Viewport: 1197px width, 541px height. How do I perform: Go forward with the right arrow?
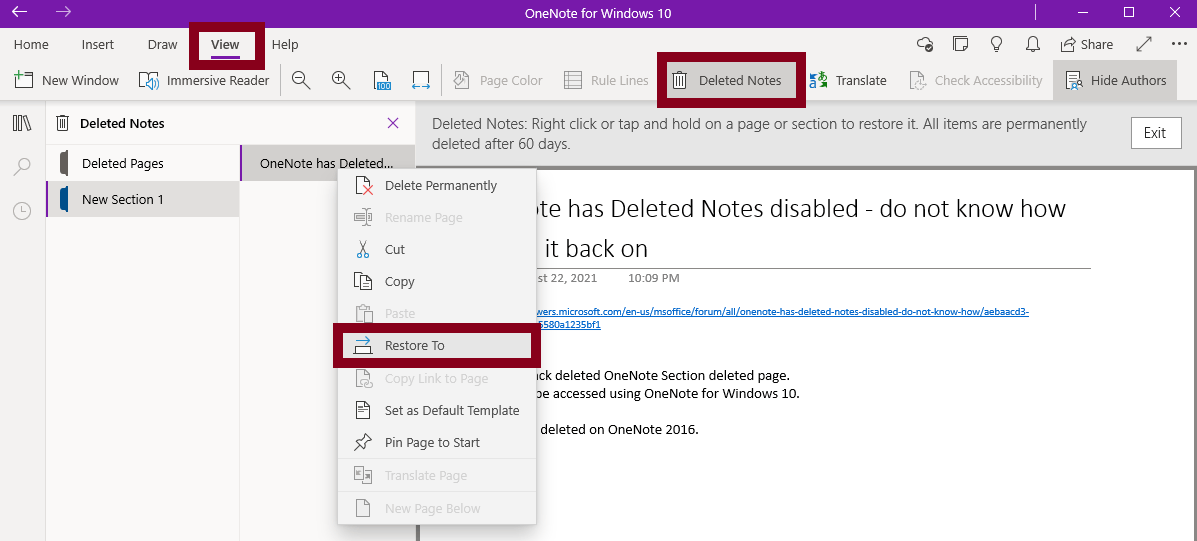[64, 12]
